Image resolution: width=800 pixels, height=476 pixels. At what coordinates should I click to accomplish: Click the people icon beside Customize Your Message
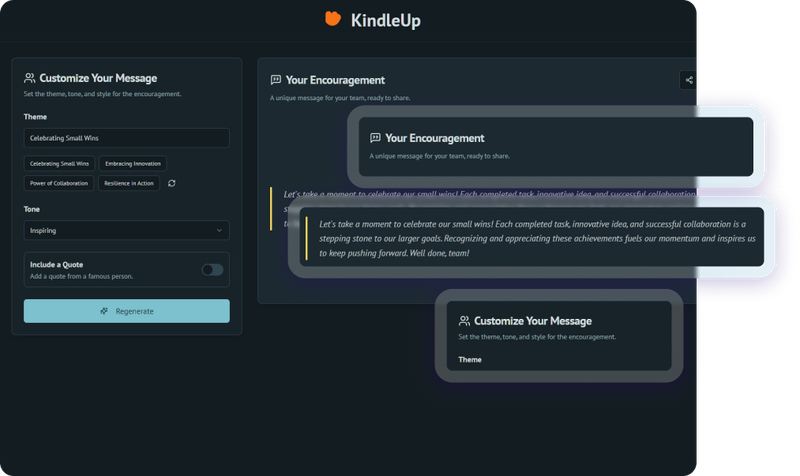tap(30, 78)
